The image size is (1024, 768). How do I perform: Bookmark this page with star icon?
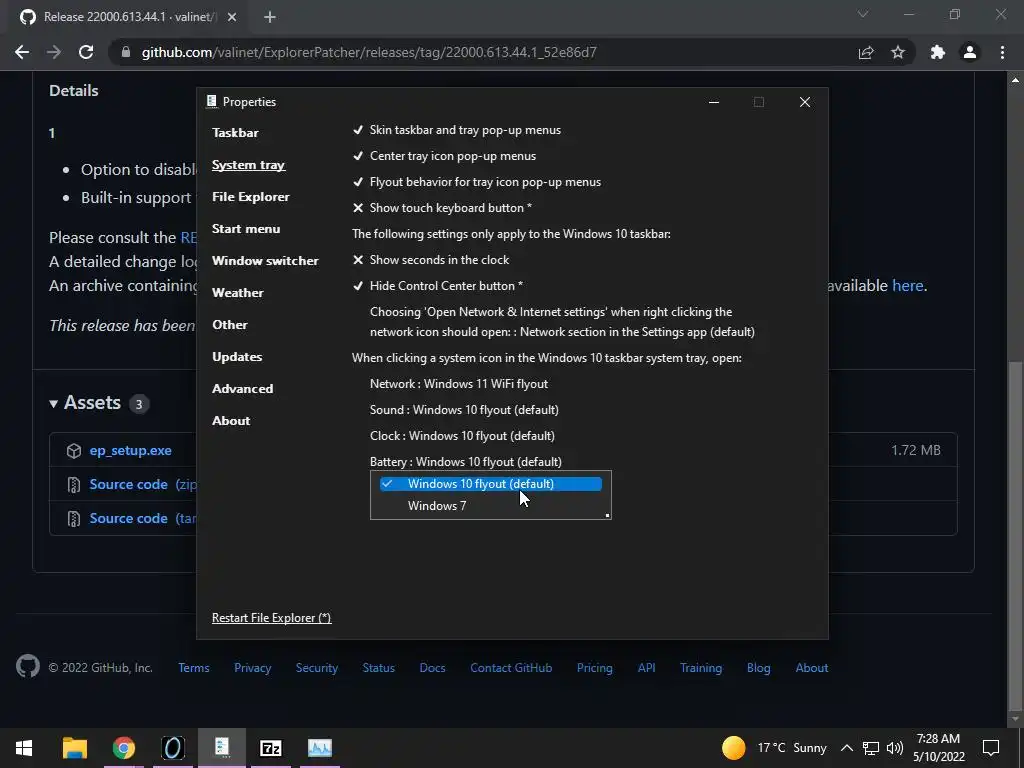[x=898, y=52]
